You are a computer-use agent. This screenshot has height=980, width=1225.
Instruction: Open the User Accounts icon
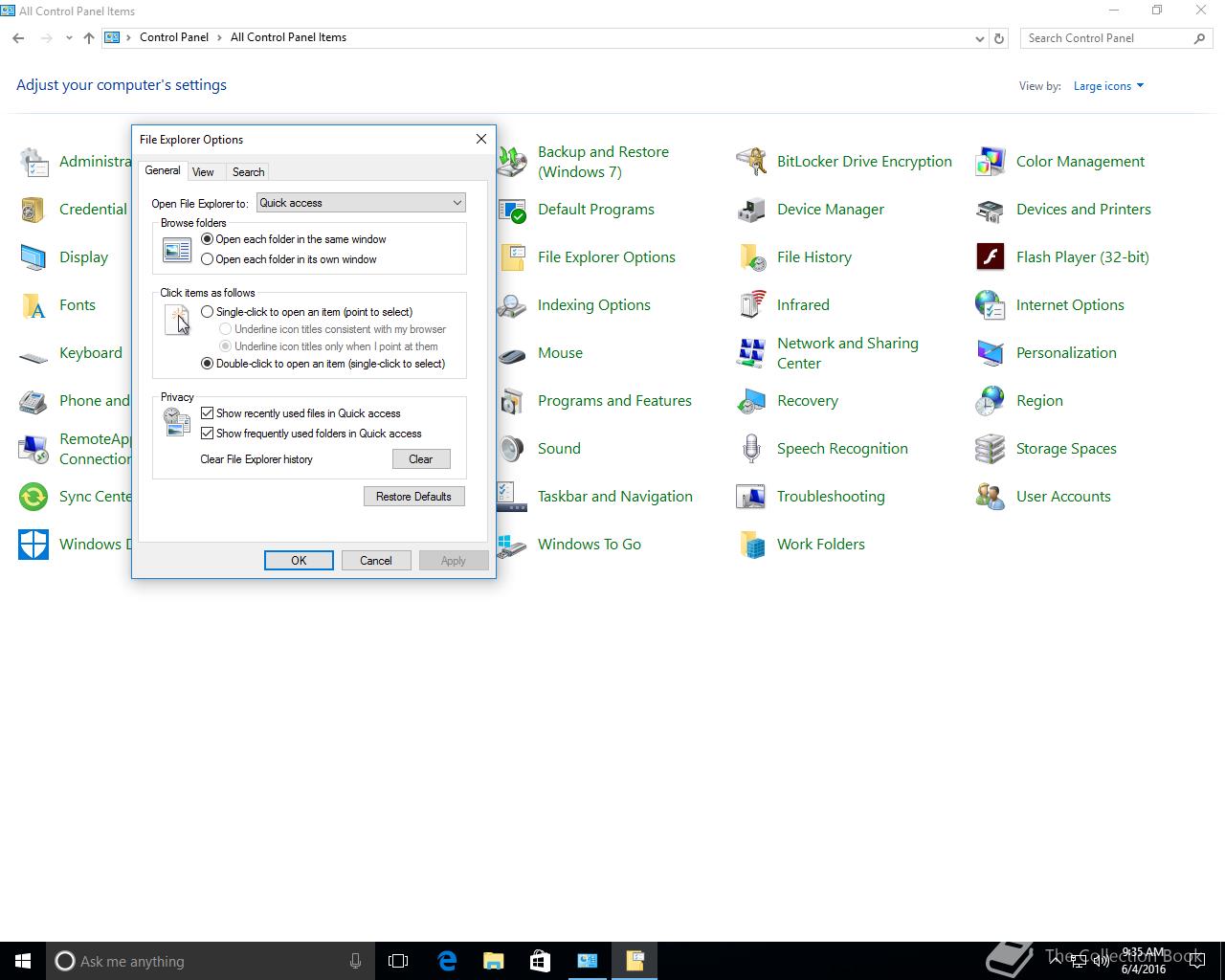tap(991, 497)
